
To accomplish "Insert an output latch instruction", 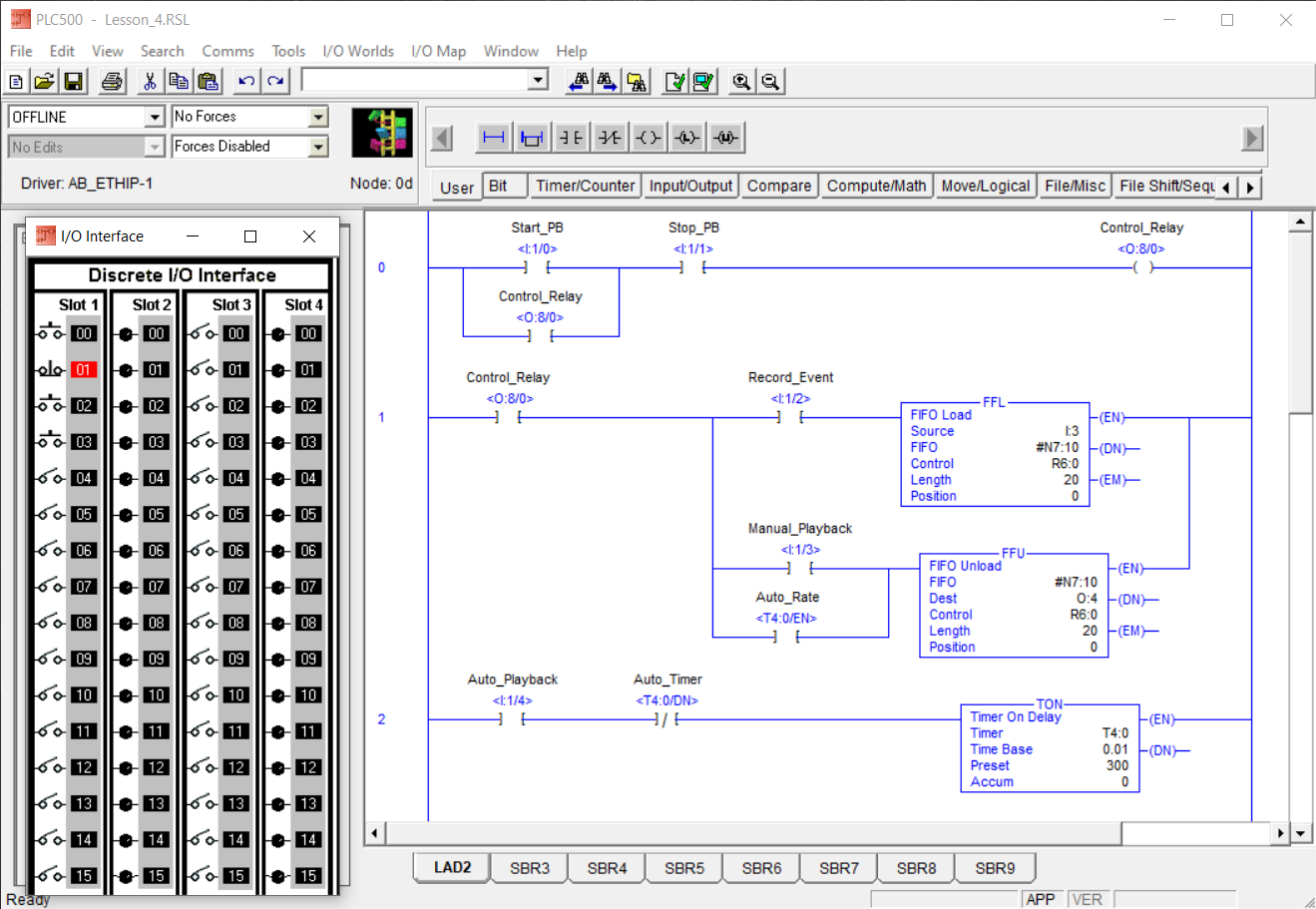I will (687, 138).
